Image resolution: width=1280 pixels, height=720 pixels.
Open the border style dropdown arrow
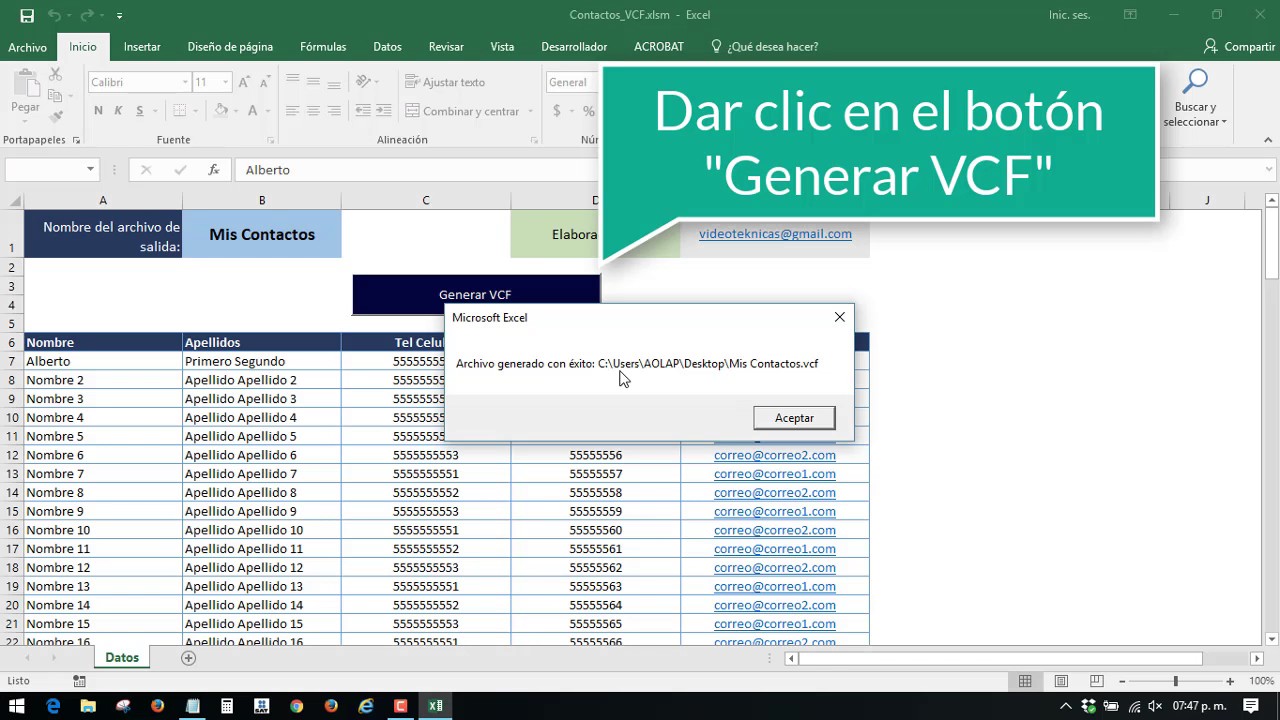coord(195,111)
